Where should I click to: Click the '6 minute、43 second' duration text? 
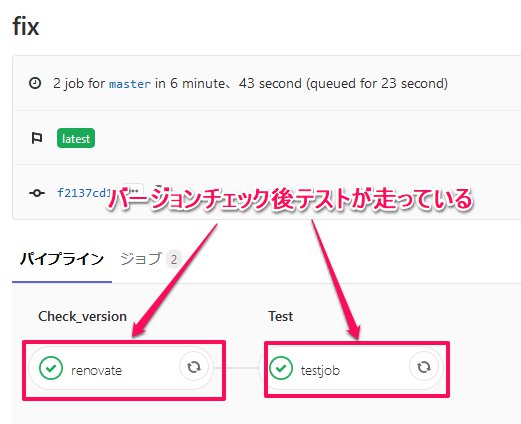tap(235, 83)
